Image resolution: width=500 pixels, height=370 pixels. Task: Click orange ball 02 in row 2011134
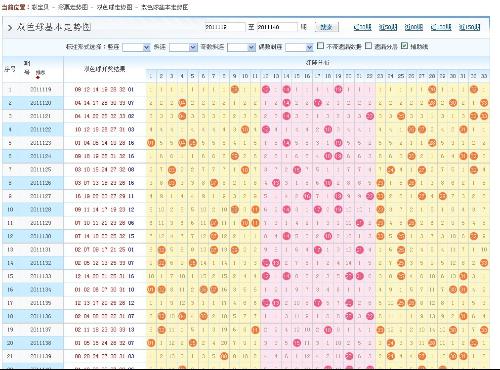(161, 289)
